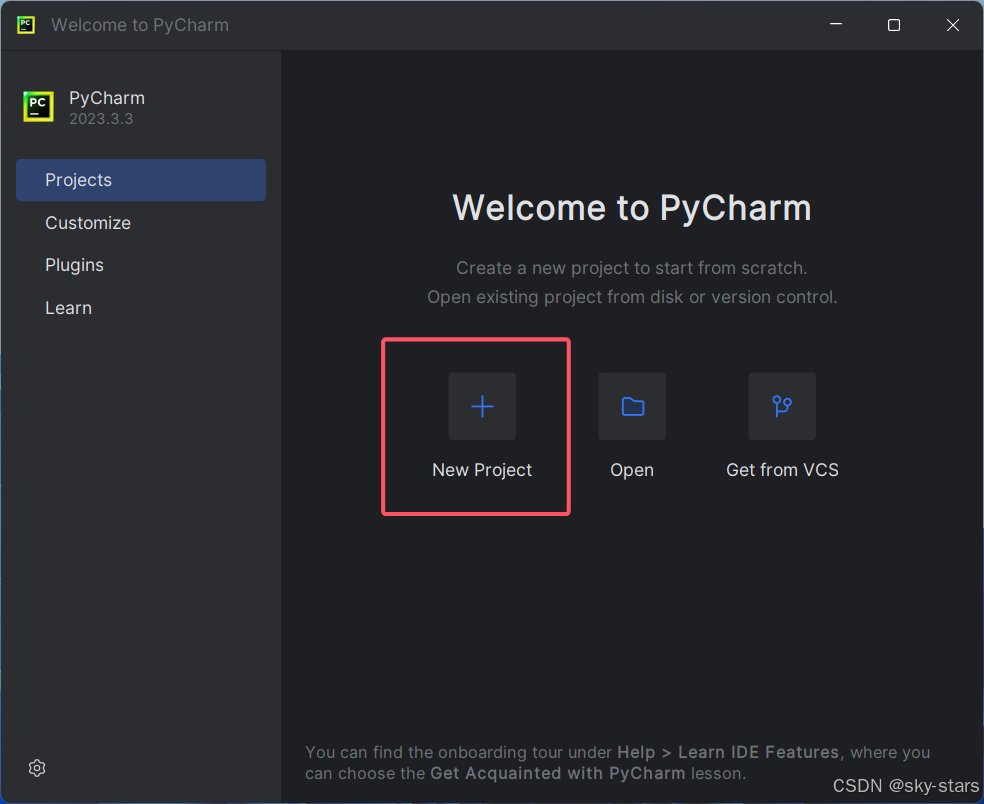Open the Plugins tab
Screen dimensions: 984x804
(141, 265)
